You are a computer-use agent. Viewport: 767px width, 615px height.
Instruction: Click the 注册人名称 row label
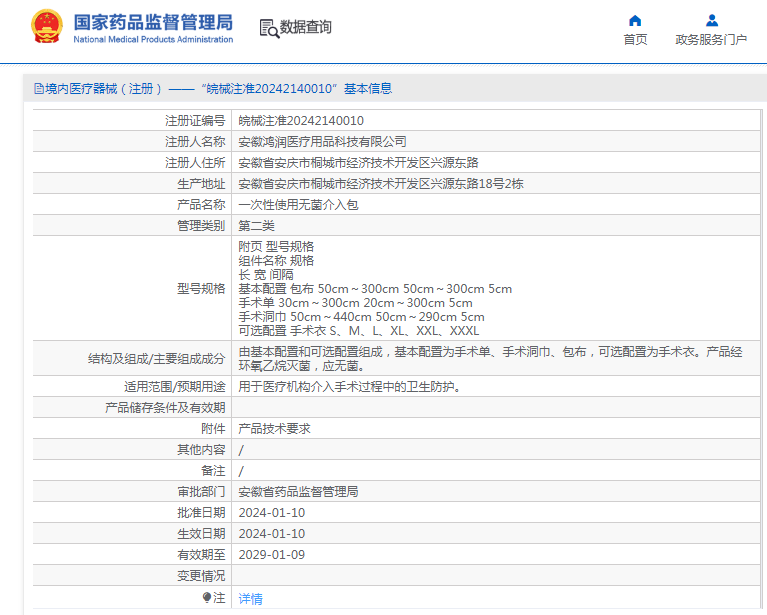195,141
